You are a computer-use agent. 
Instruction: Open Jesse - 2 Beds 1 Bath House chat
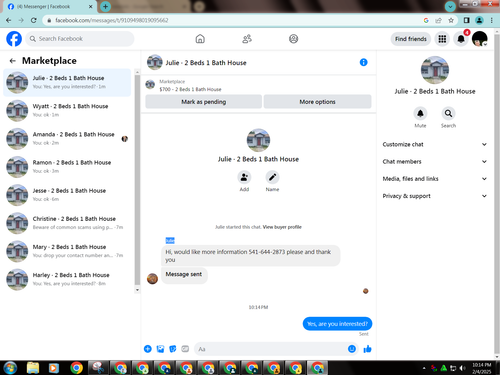pos(67,195)
